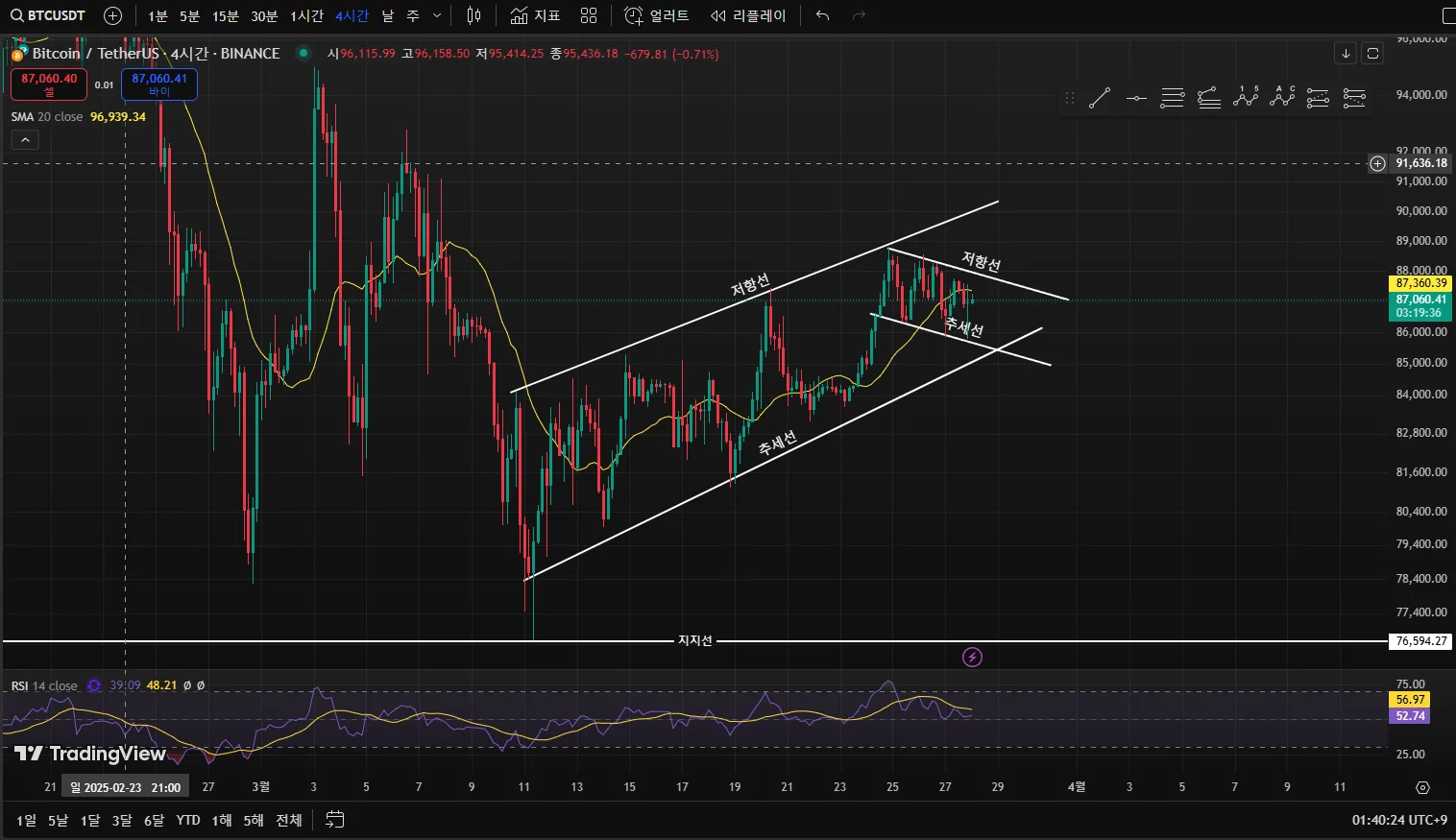This screenshot has width=1456, height=840.
Task: Switch to the 1시간 timeframe
Action: pyautogui.click(x=307, y=15)
